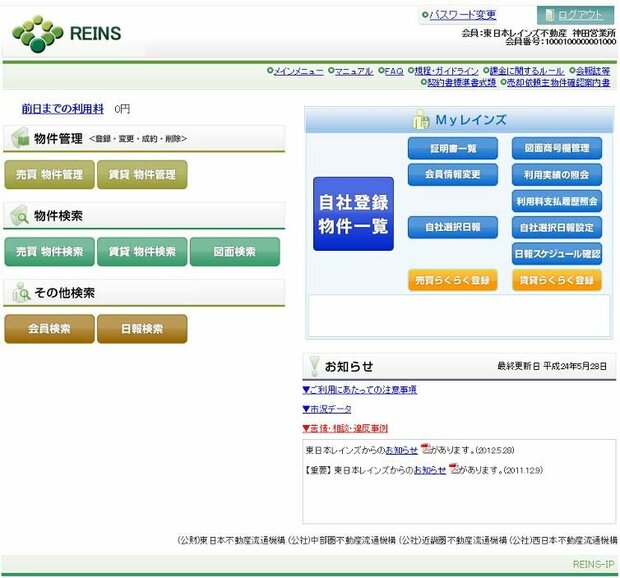620x578 pixels.
Task: Click 図面商号欄管理 button
Action: pos(557,148)
